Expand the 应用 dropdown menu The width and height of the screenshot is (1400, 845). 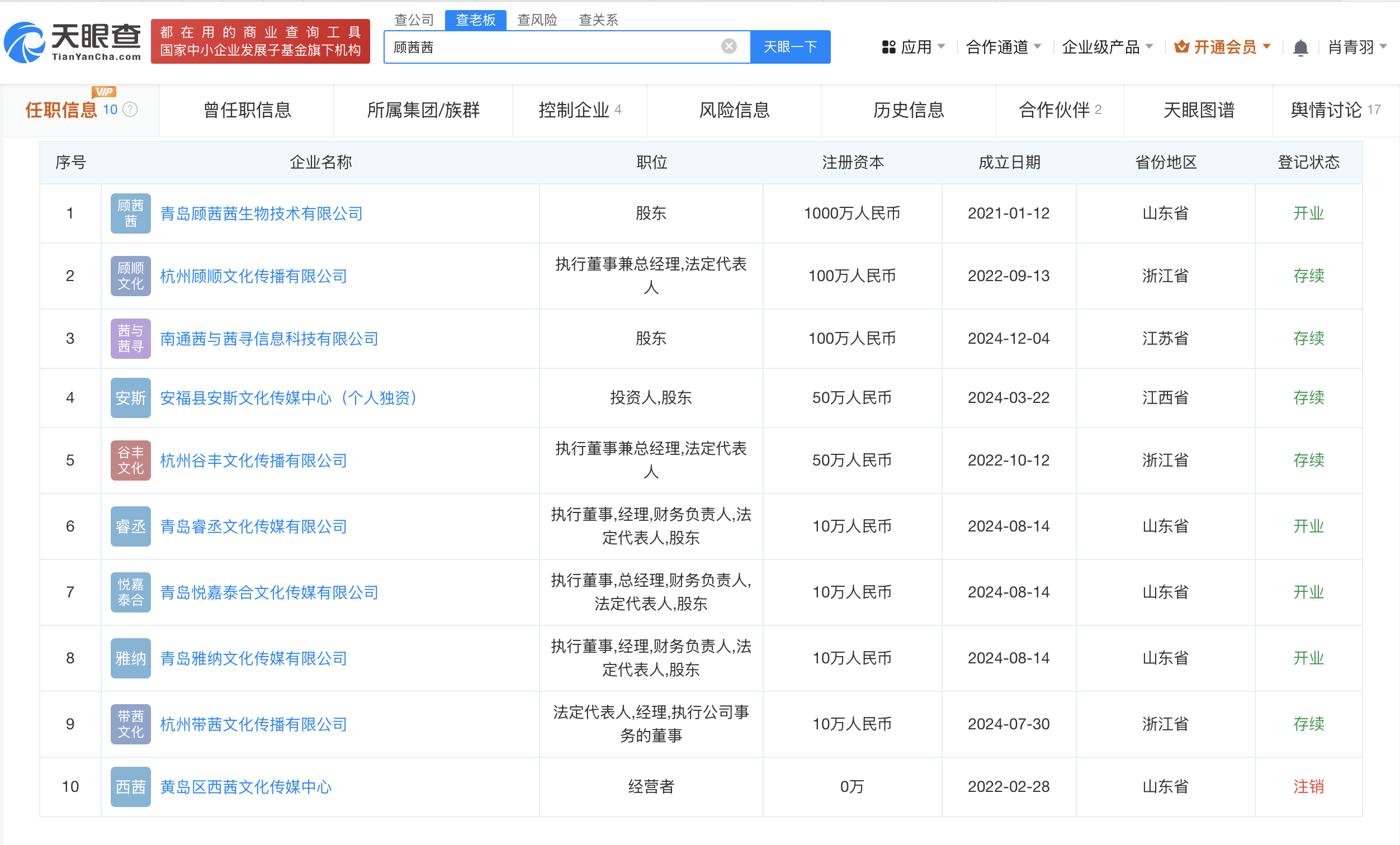(914, 47)
